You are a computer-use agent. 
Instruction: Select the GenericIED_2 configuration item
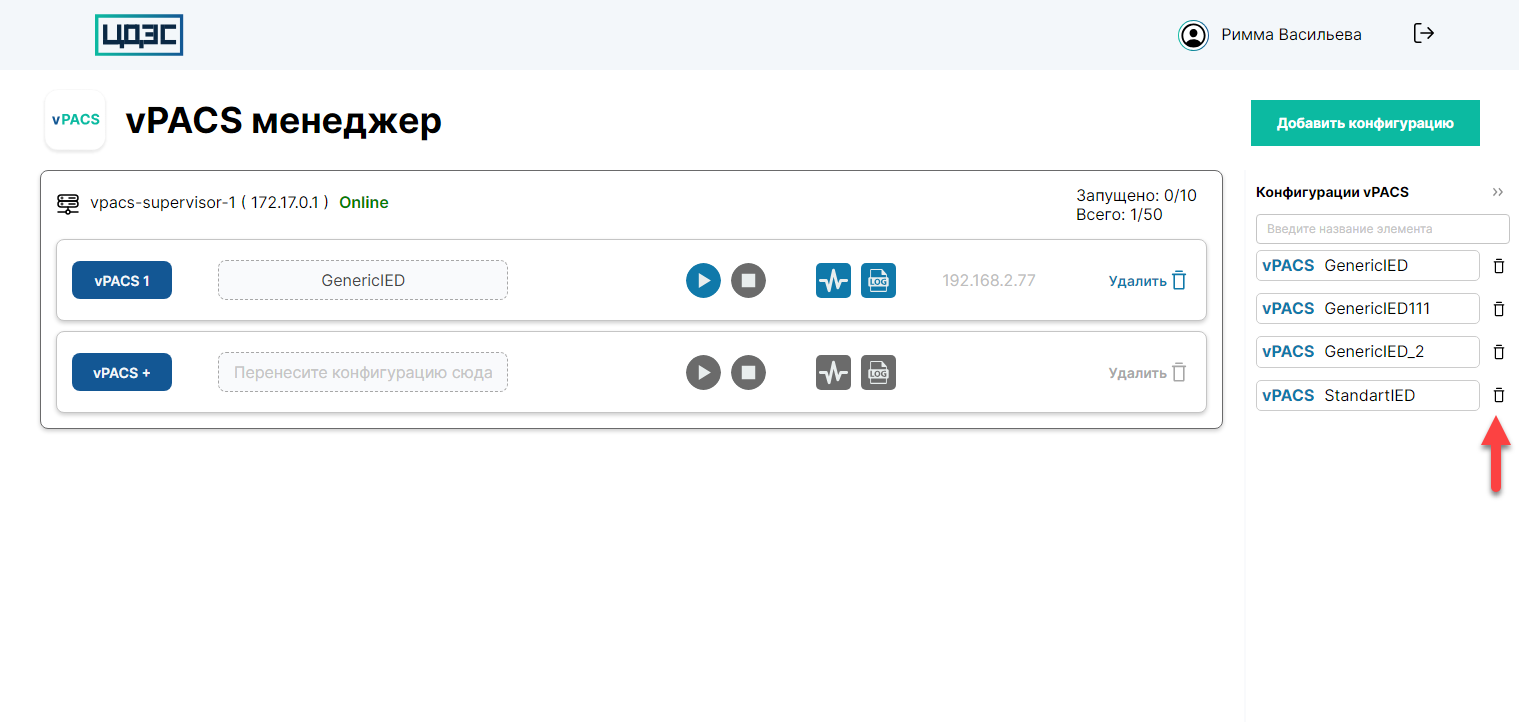(1367, 352)
